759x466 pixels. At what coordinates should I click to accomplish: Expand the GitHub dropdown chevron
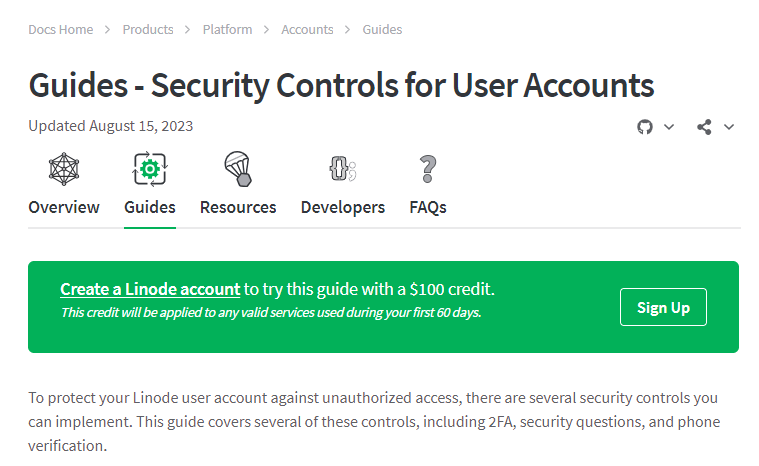pos(669,127)
